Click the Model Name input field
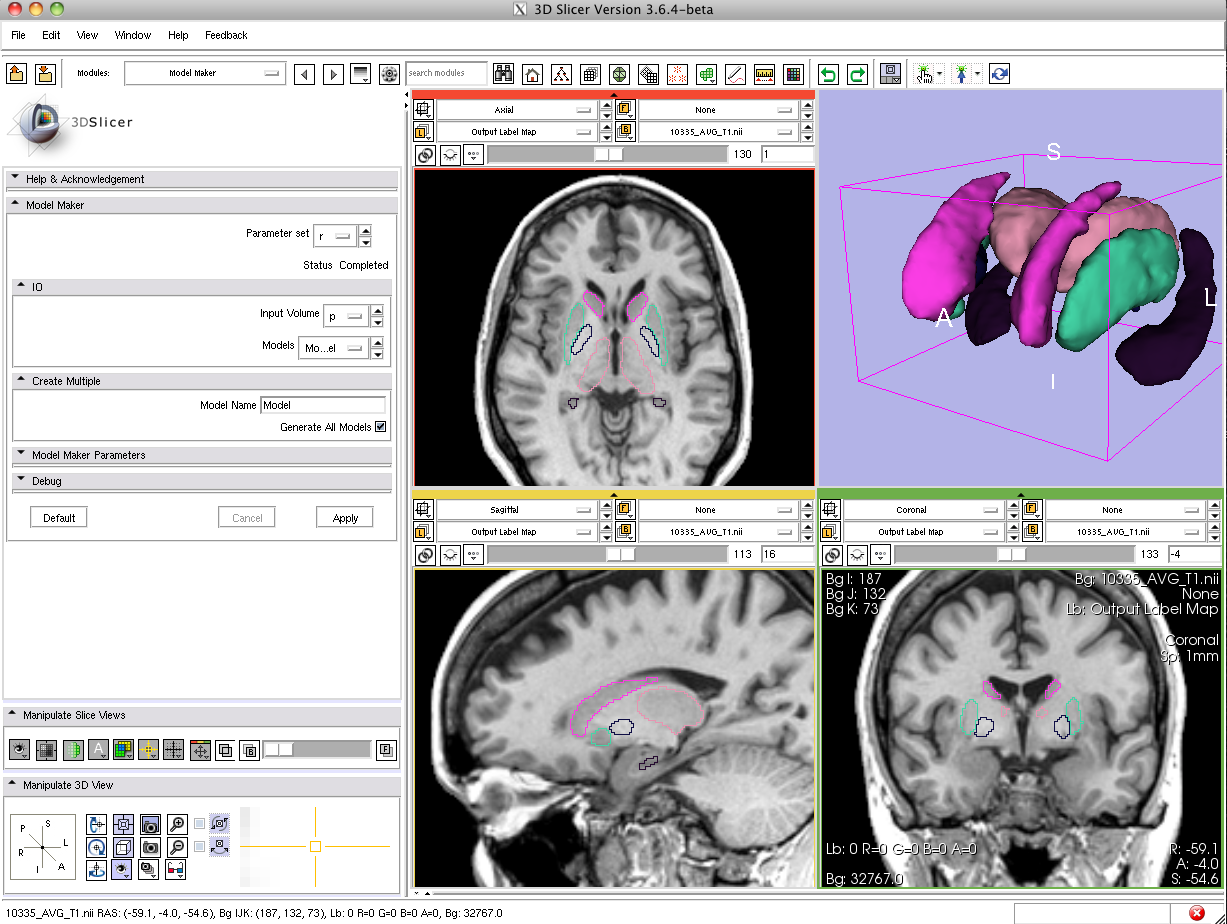Screen dimensions: 1227x924 coord(323,405)
